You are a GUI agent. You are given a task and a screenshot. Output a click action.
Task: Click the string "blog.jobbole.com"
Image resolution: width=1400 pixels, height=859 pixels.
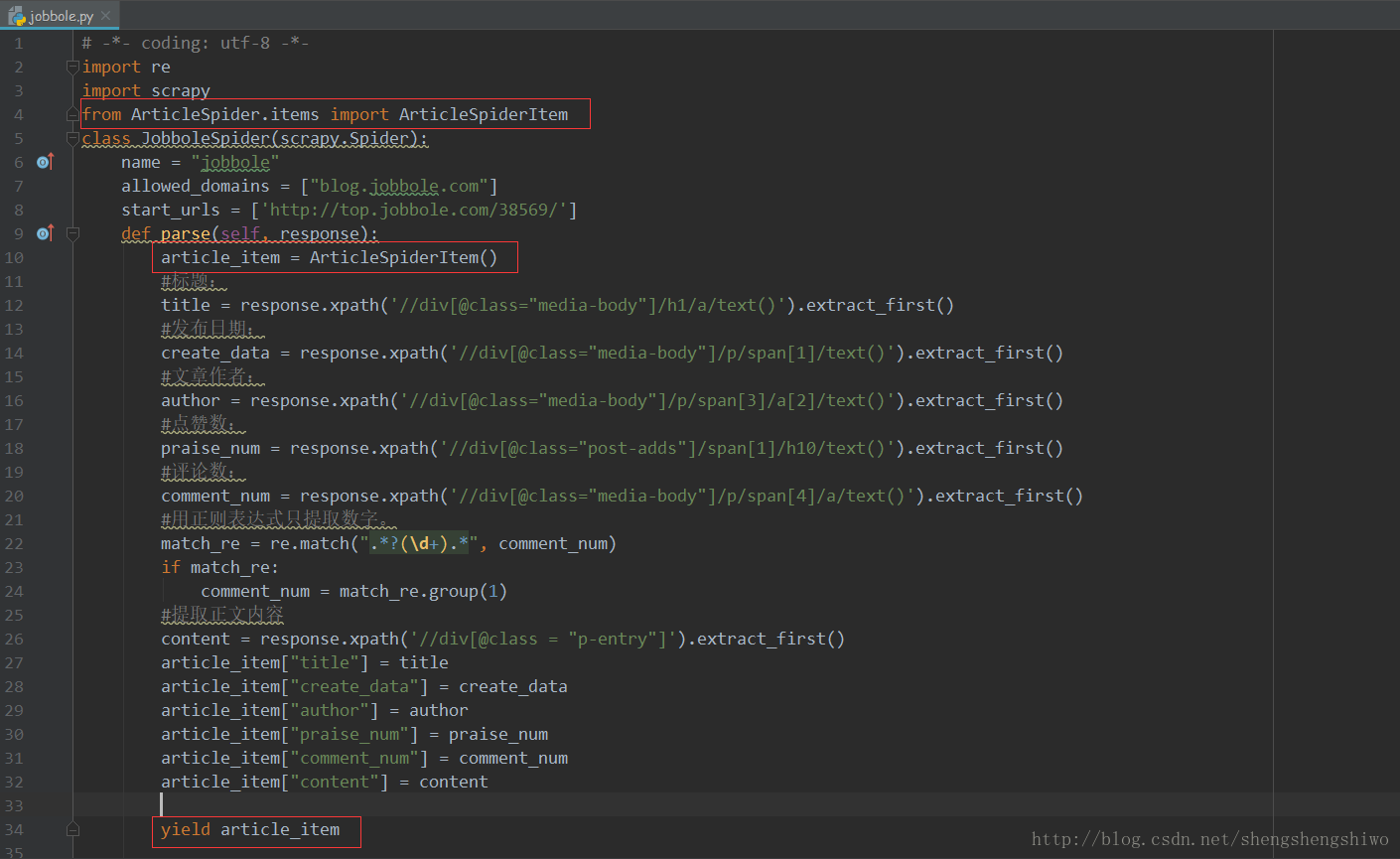398,186
